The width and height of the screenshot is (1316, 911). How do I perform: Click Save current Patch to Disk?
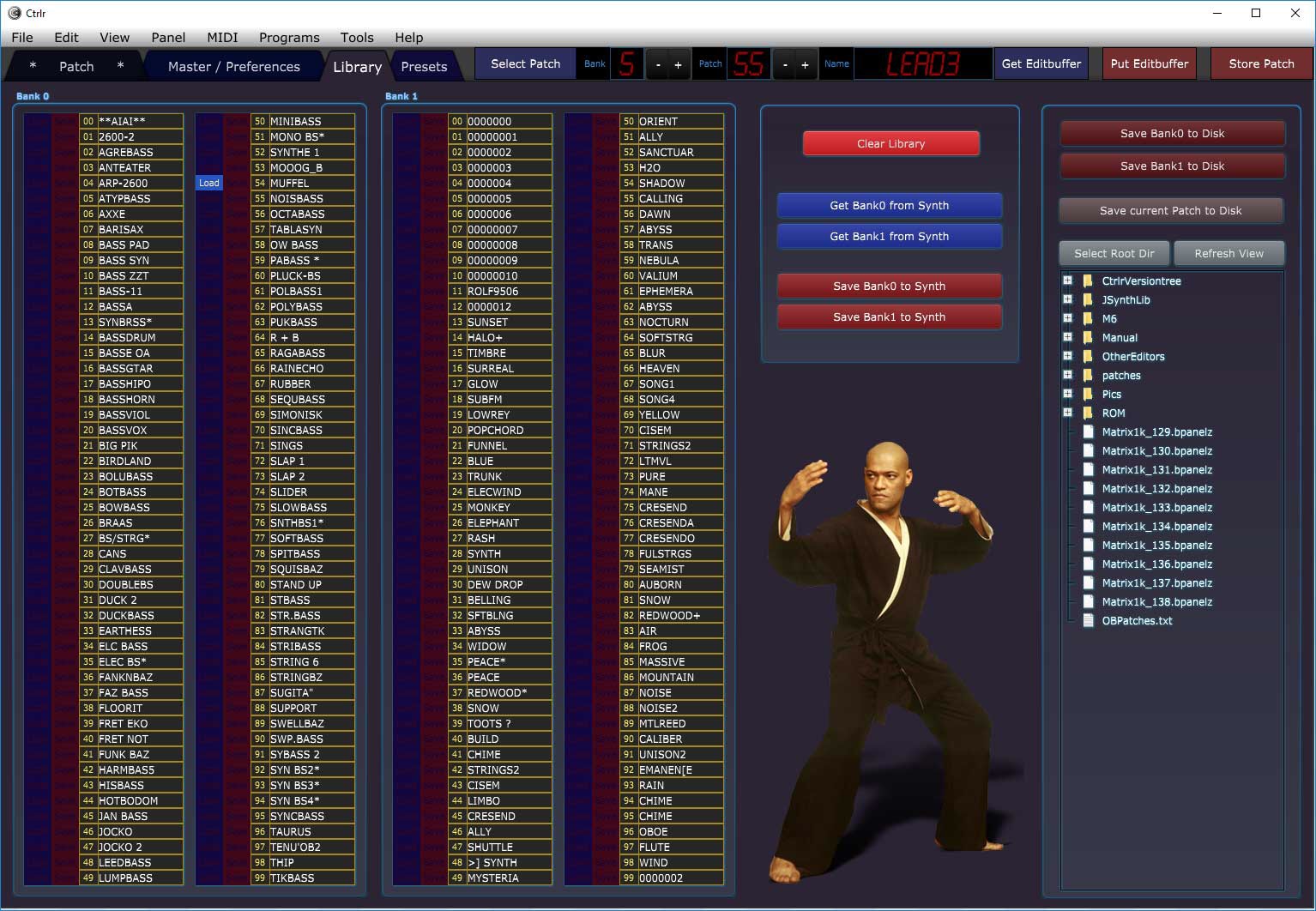pyautogui.click(x=1171, y=211)
